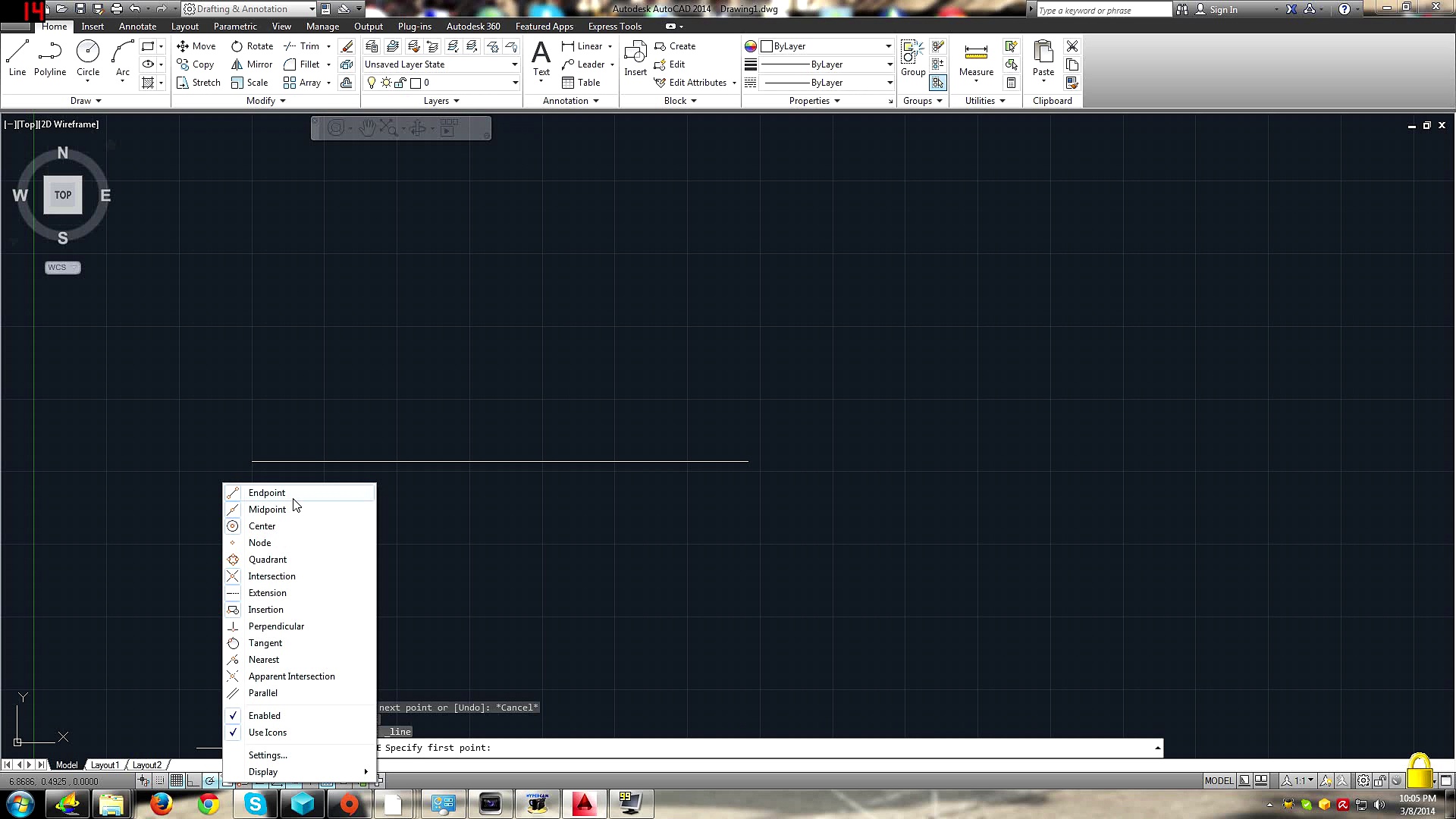Select Midpoint from the snap menu
The height and width of the screenshot is (819, 1456).
[x=267, y=509]
